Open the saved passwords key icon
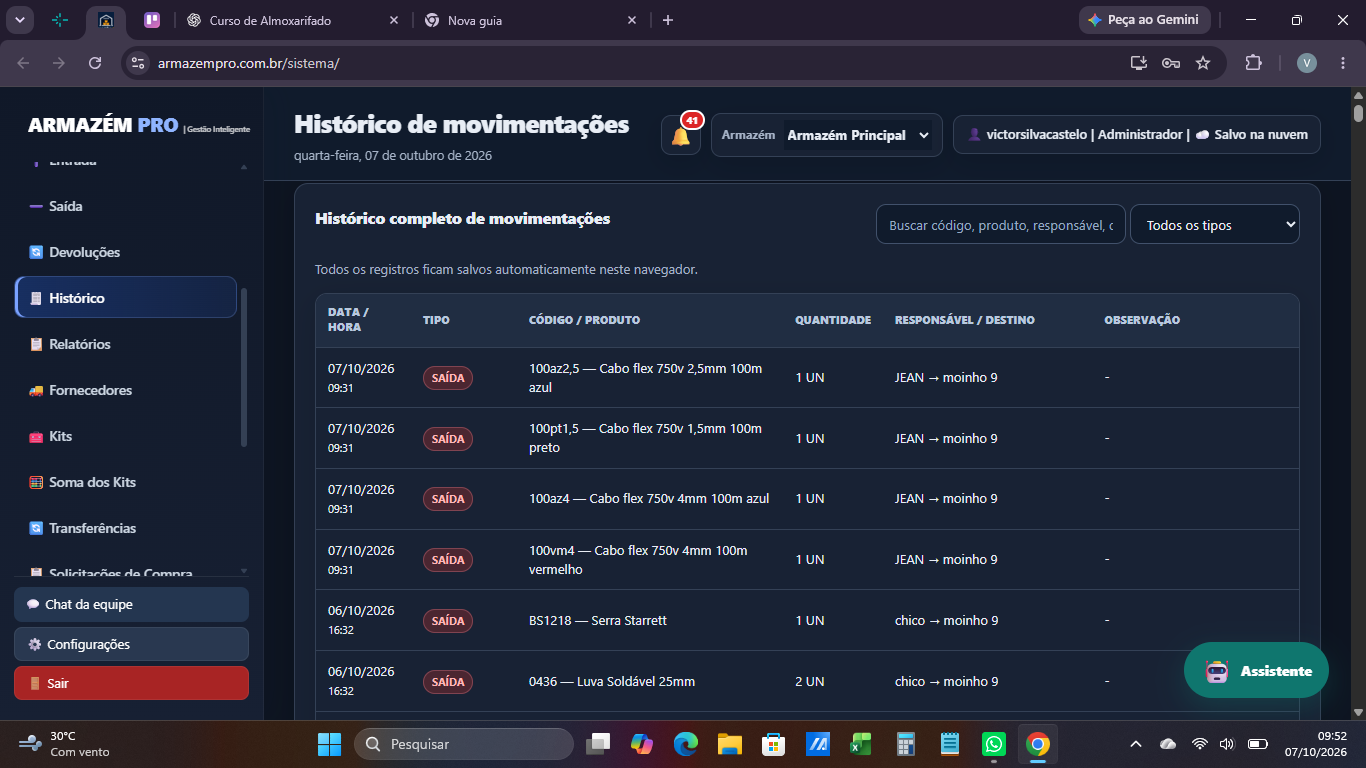The height and width of the screenshot is (768, 1366). pyautogui.click(x=1171, y=63)
